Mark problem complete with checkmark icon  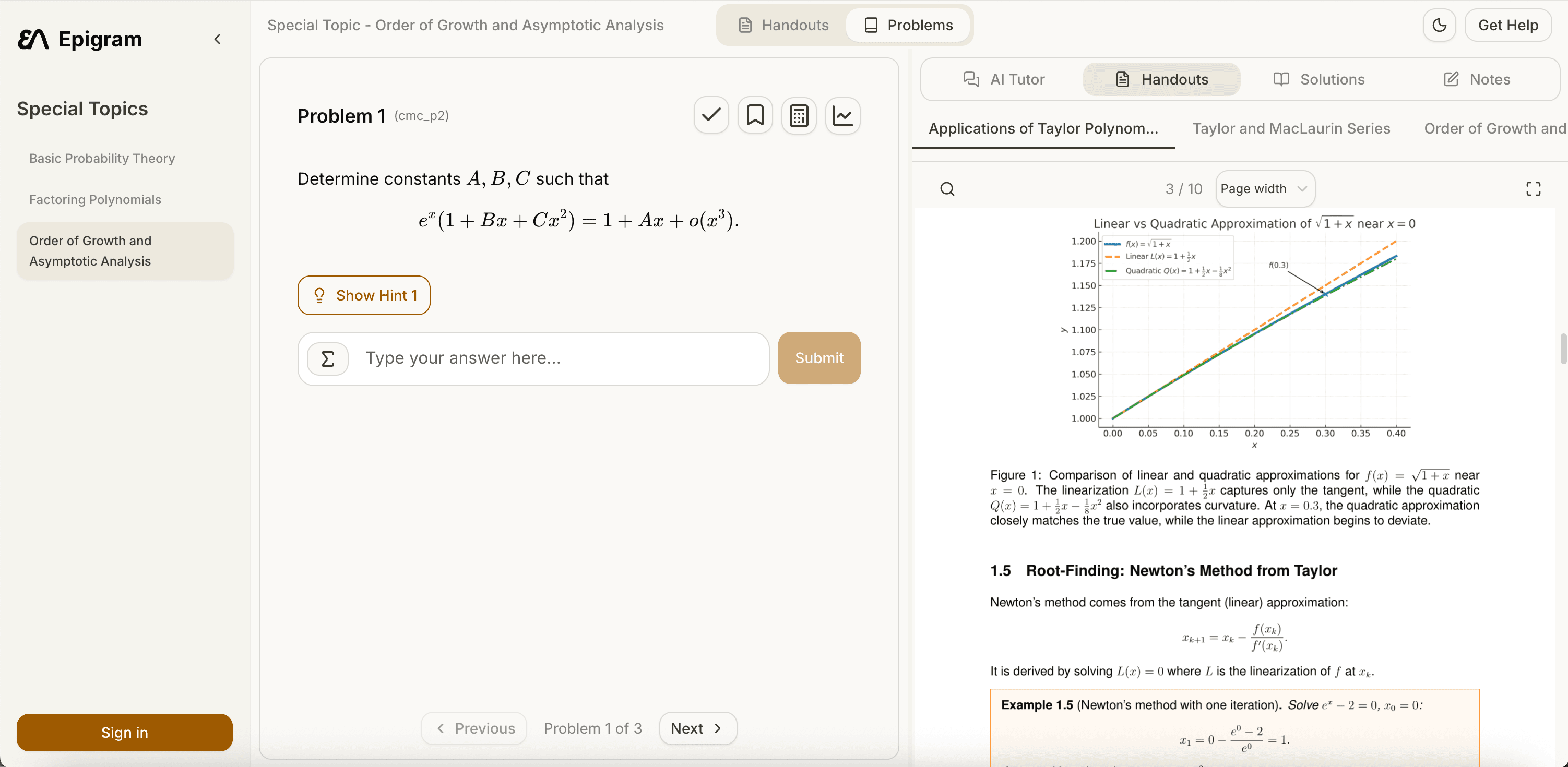(711, 115)
